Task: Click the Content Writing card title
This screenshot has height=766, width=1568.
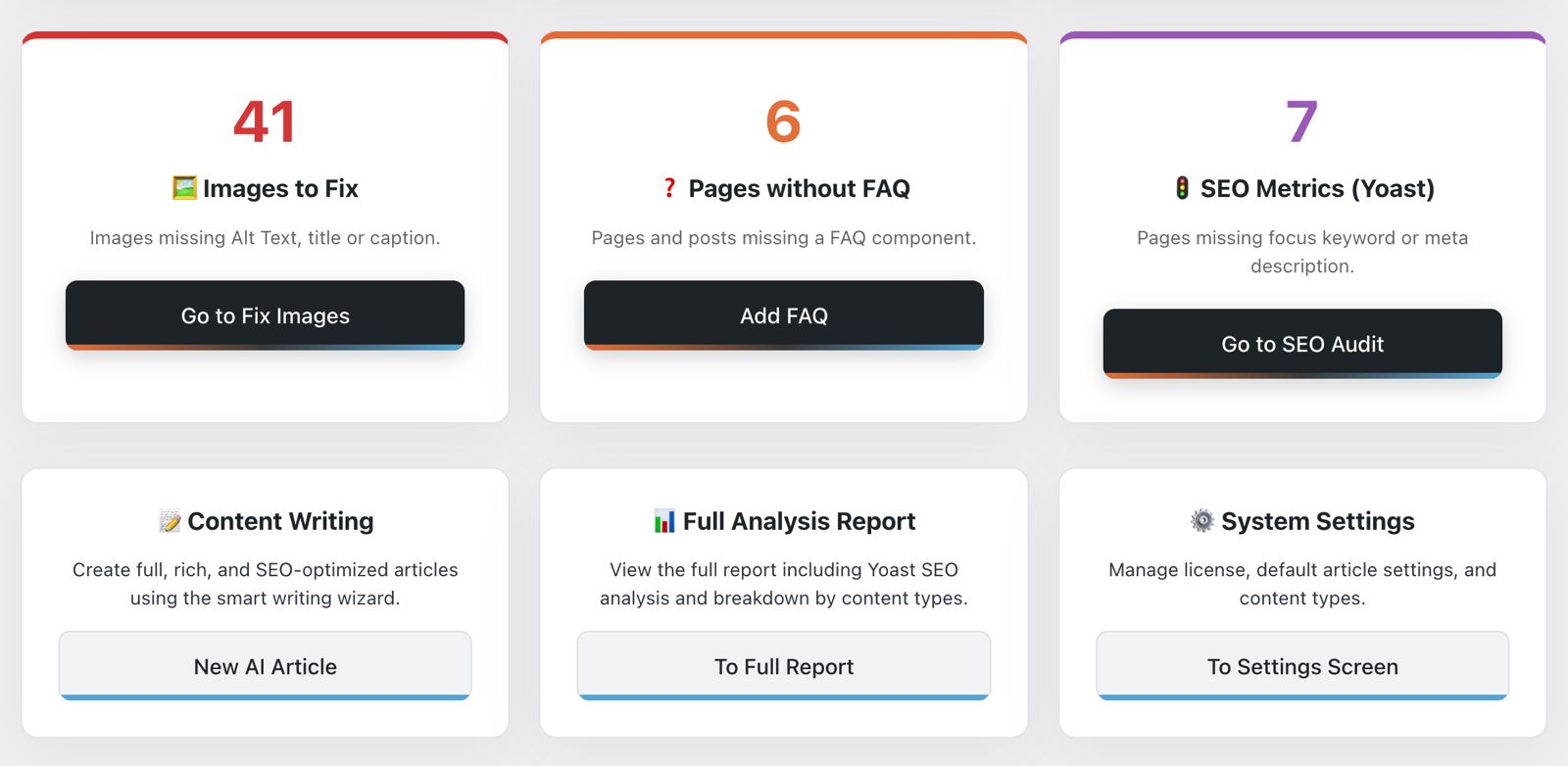Action: tap(280, 521)
